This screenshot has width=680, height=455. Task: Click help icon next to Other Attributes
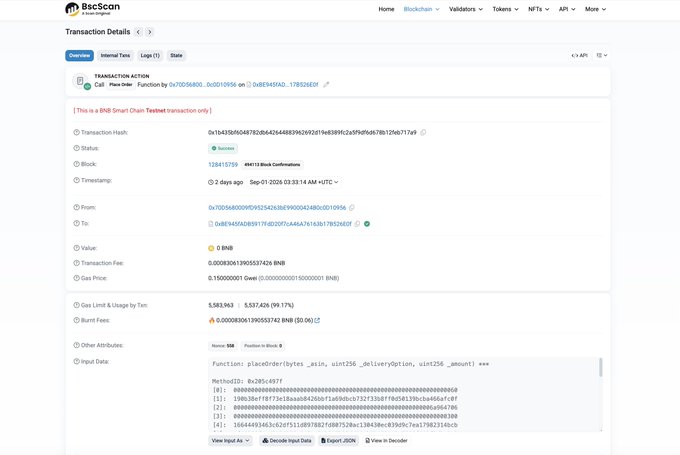(76, 345)
